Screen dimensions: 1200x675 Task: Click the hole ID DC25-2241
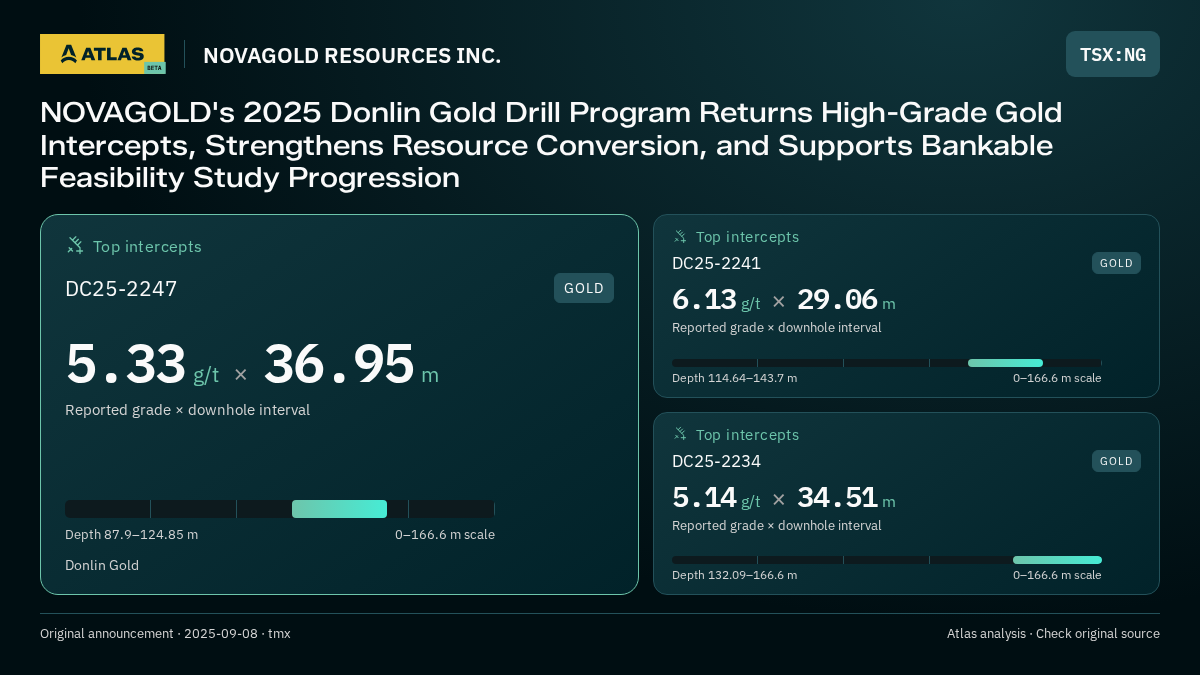click(716, 263)
